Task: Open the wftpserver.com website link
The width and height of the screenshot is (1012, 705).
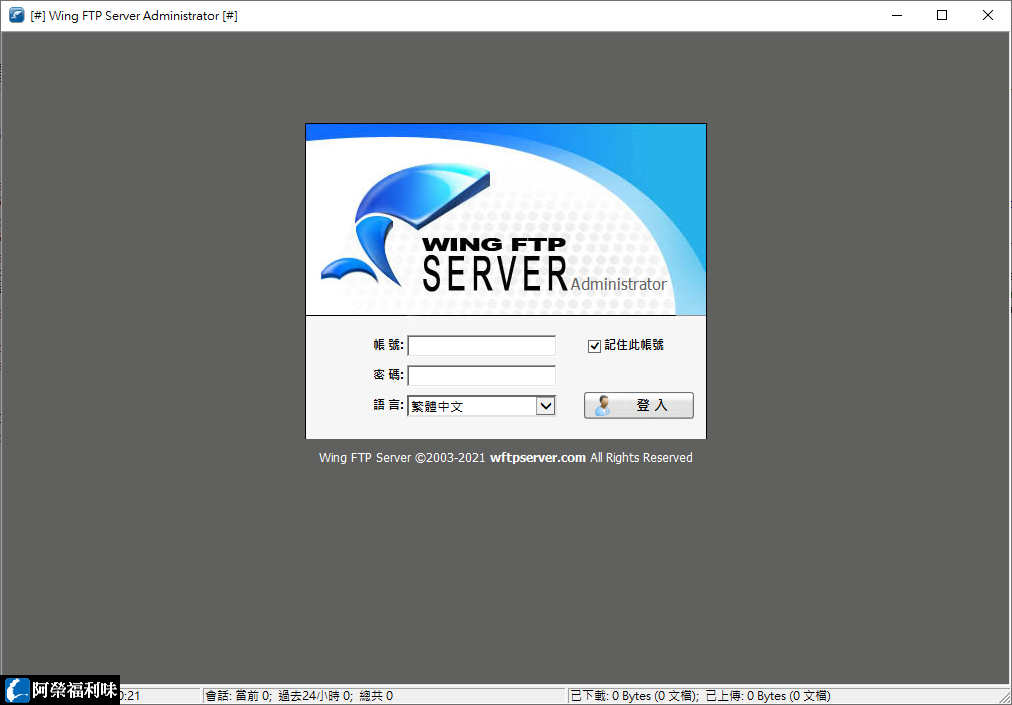Action: coord(538,457)
